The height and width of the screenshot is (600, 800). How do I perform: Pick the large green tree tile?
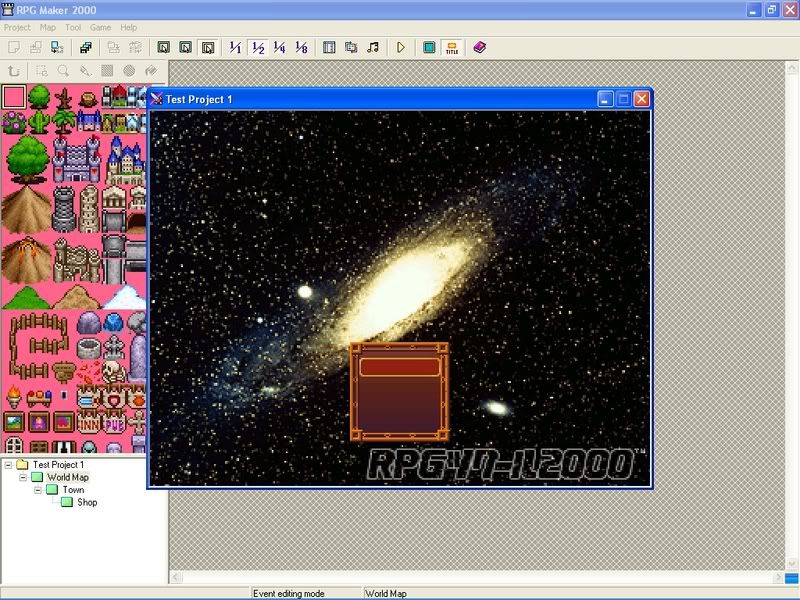26,160
